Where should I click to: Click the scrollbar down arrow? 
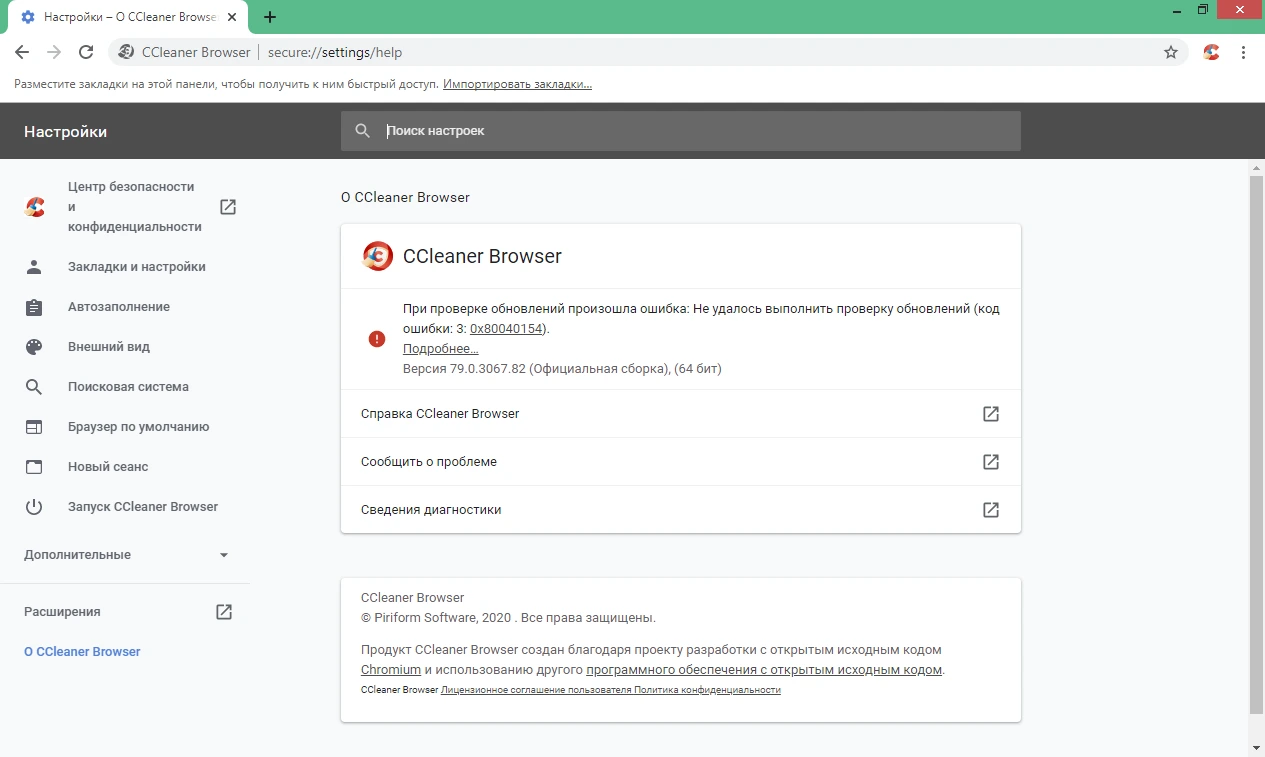point(1257,748)
